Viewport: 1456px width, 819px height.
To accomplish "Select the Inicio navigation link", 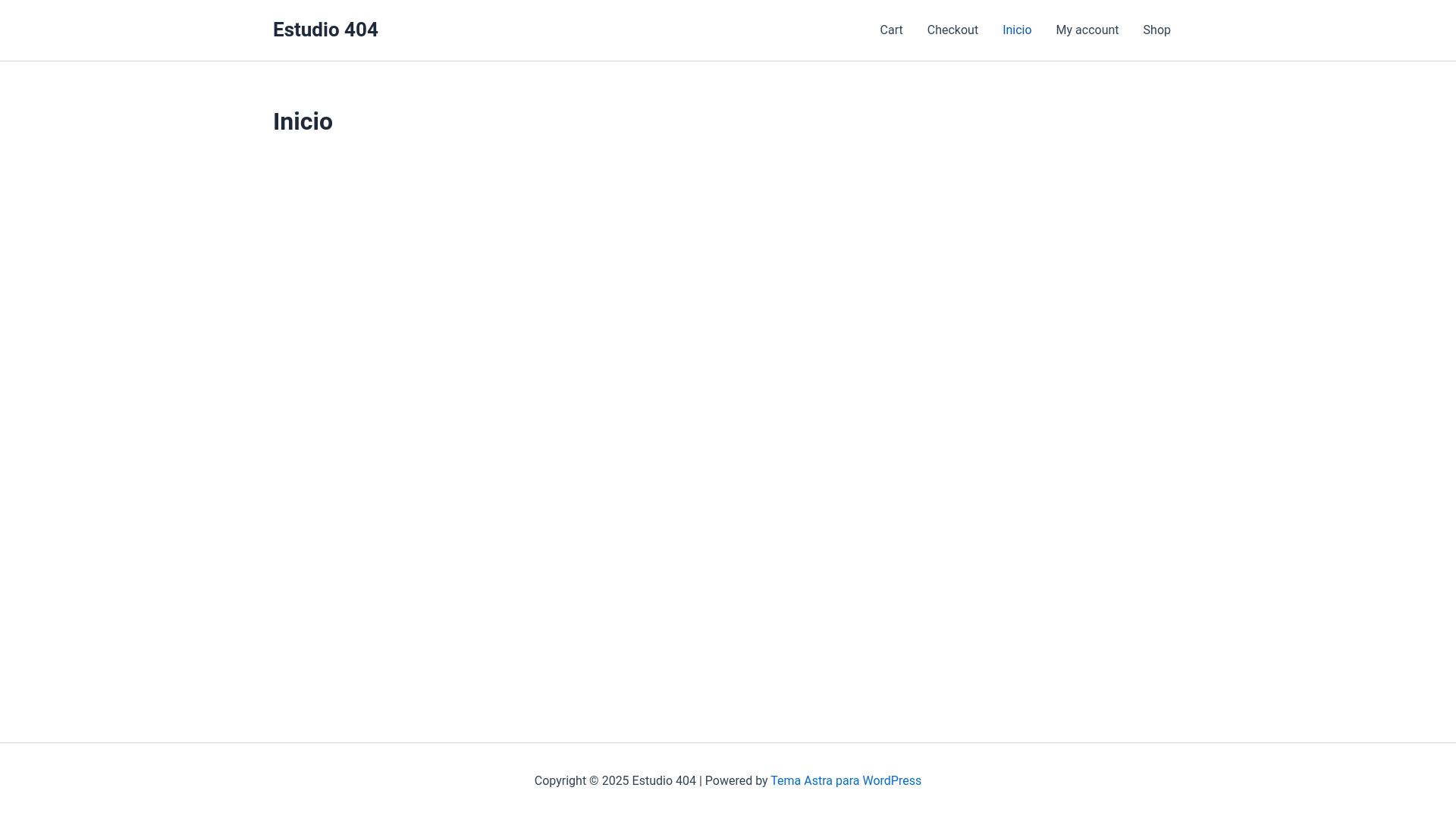I will coord(1017,30).
